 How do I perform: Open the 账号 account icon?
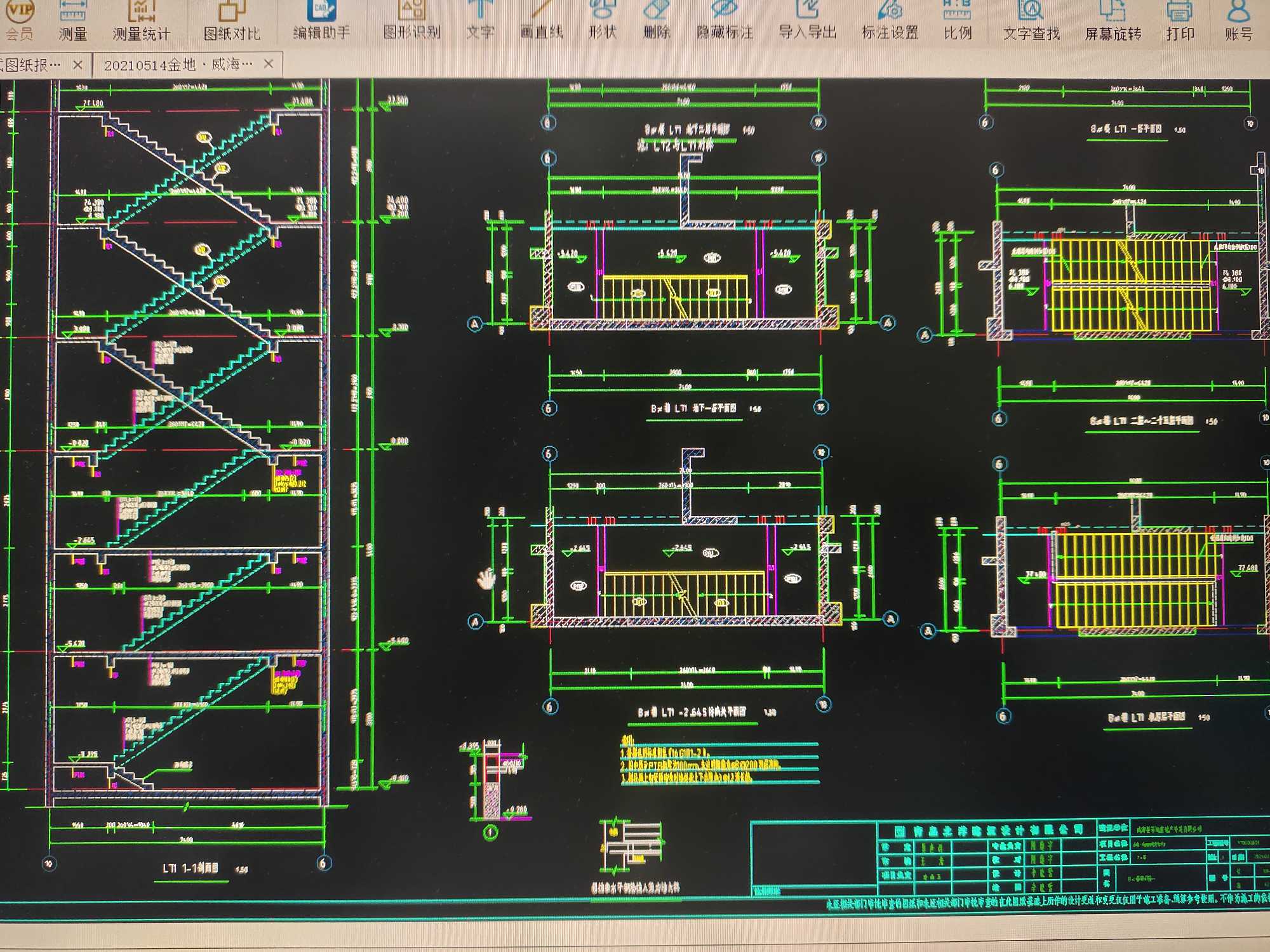click(1239, 21)
